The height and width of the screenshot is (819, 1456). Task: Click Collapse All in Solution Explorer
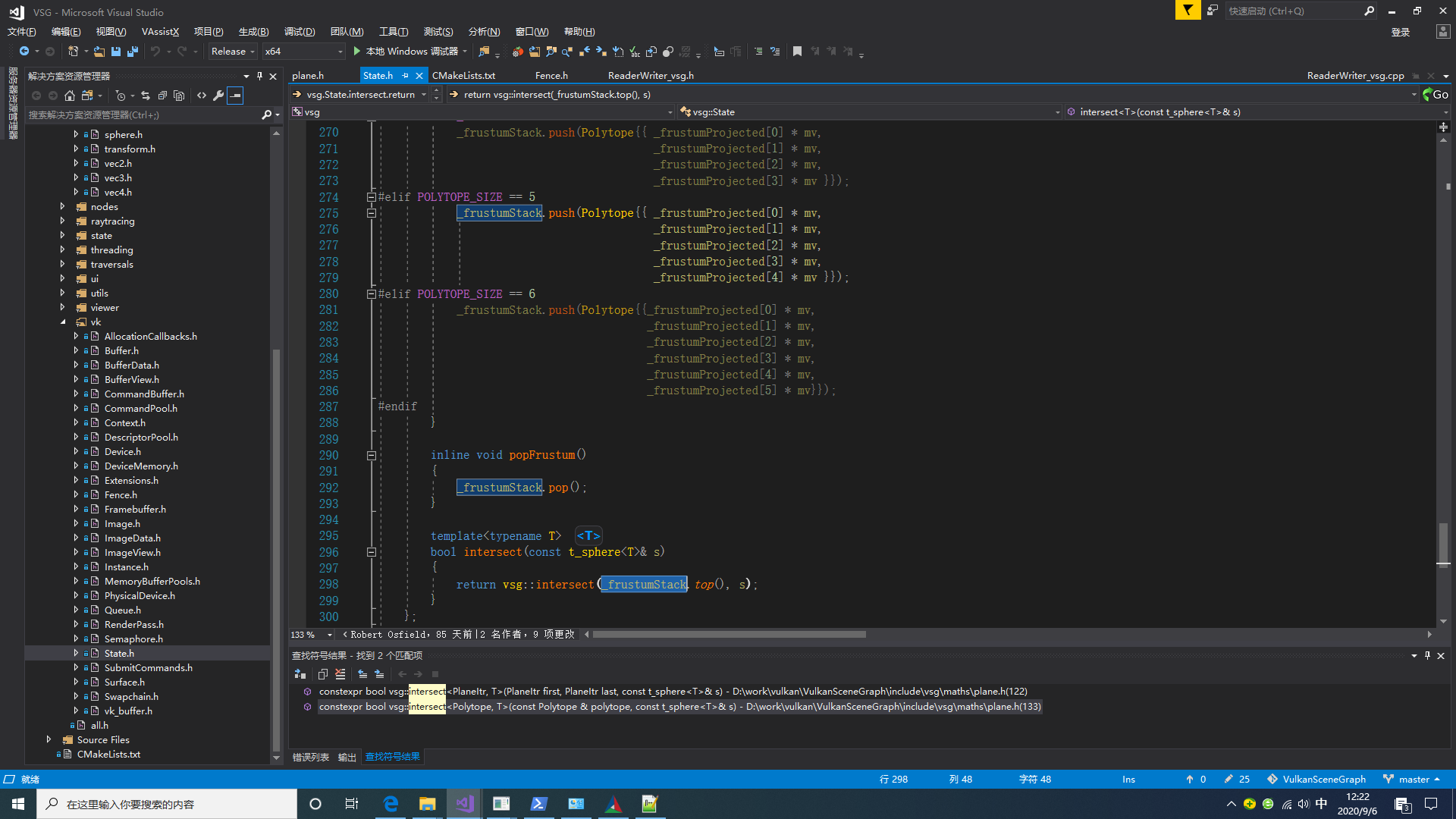(x=162, y=96)
